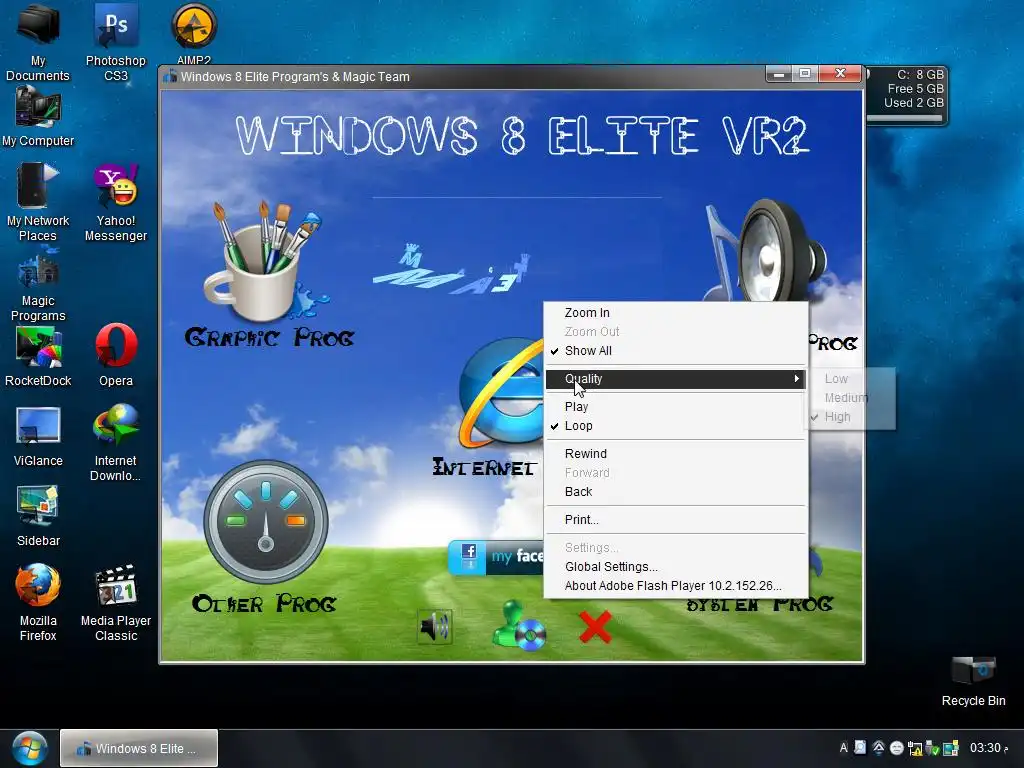Click the green user with CD icon
The image size is (1024, 768).
[x=519, y=626]
